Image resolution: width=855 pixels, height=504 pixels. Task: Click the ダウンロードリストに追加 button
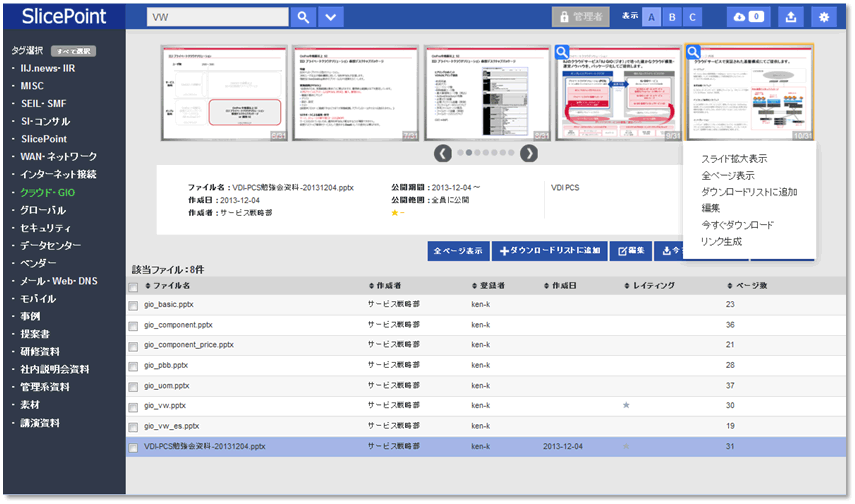pos(549,250)
